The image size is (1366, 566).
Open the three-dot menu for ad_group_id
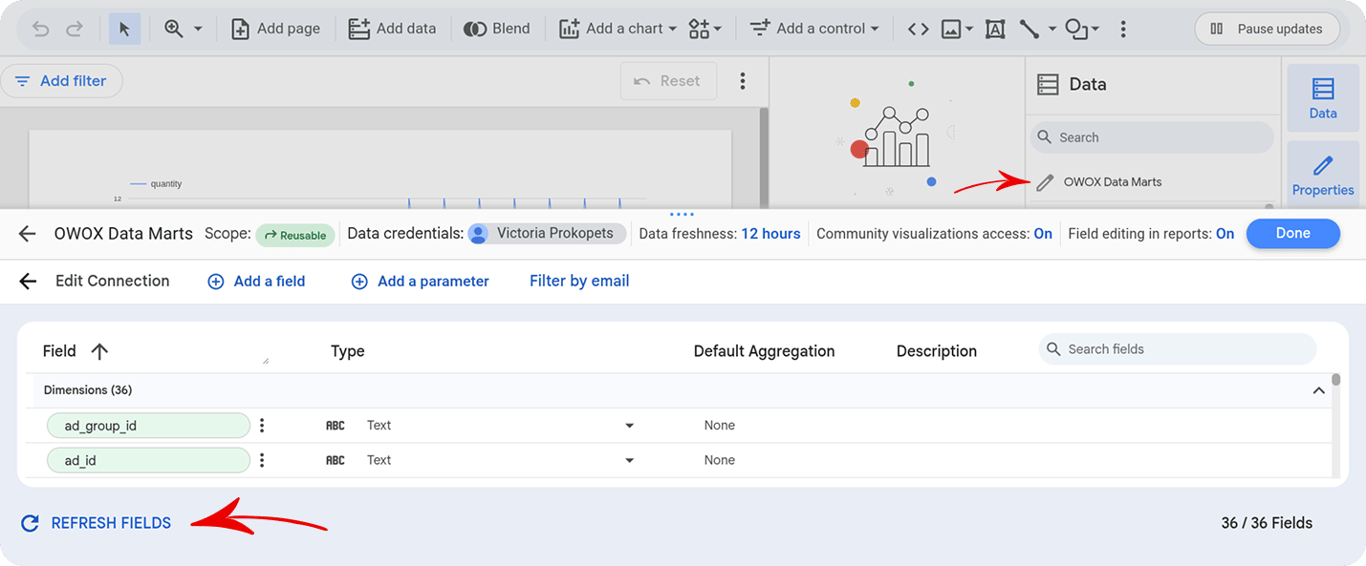(262, 426)
